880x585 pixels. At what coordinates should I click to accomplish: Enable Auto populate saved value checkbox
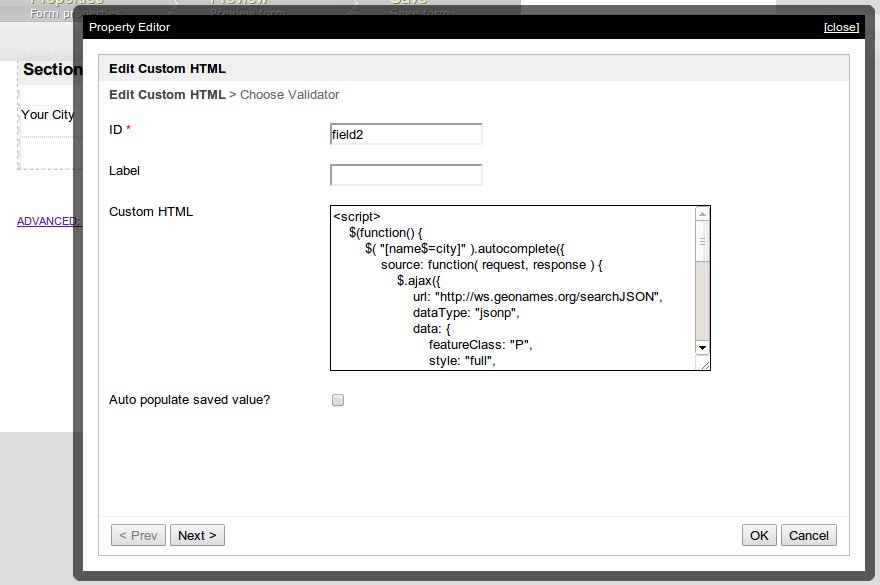(x=338, y=400)
